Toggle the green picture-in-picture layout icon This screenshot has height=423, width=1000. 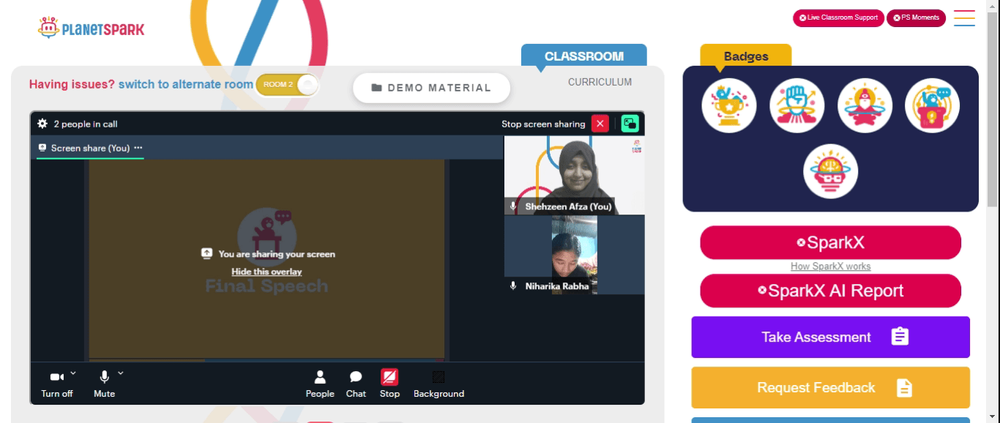(629, 124)
